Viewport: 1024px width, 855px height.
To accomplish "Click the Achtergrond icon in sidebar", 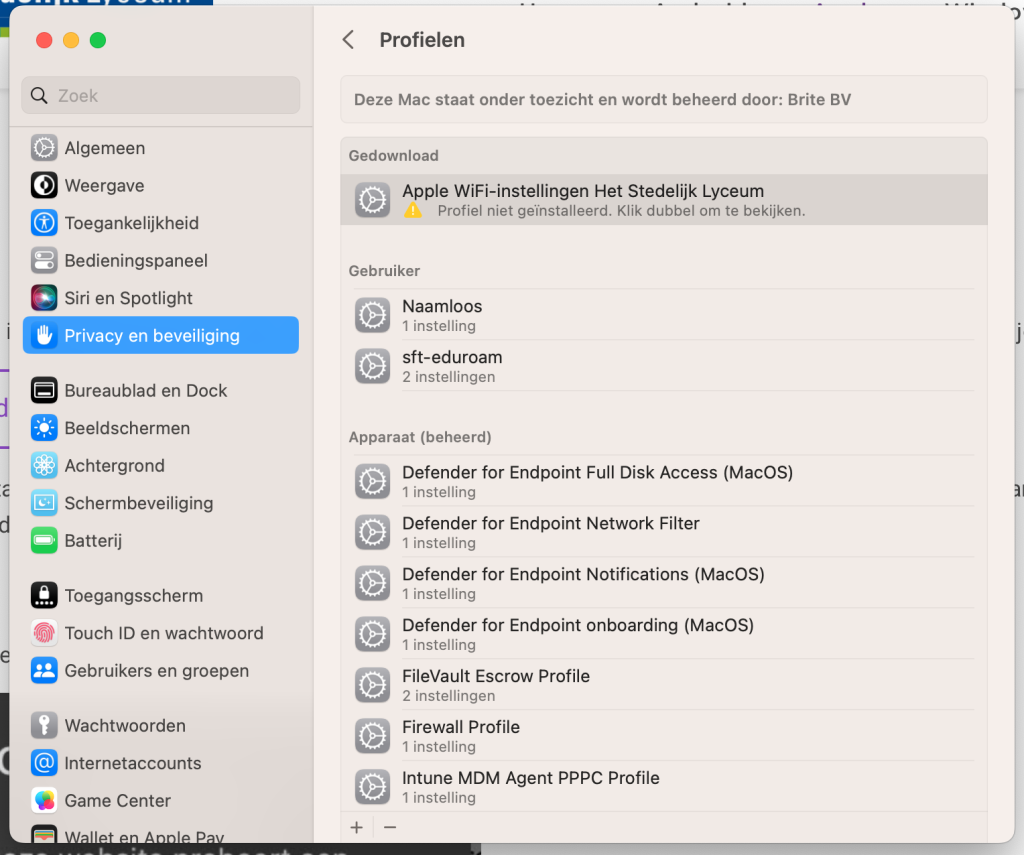I will (x=44, y=466).
